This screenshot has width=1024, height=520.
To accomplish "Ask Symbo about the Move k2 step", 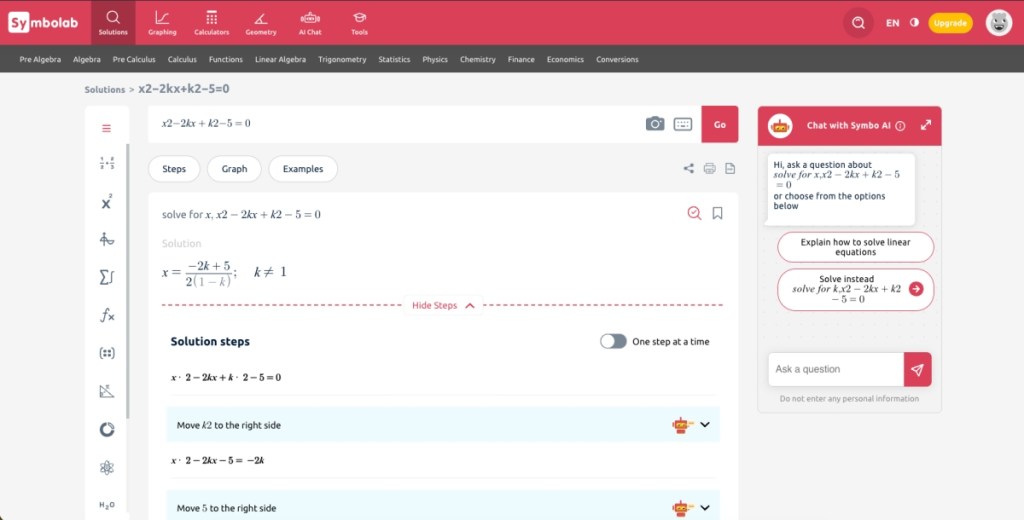I will (x=682, y=425).
